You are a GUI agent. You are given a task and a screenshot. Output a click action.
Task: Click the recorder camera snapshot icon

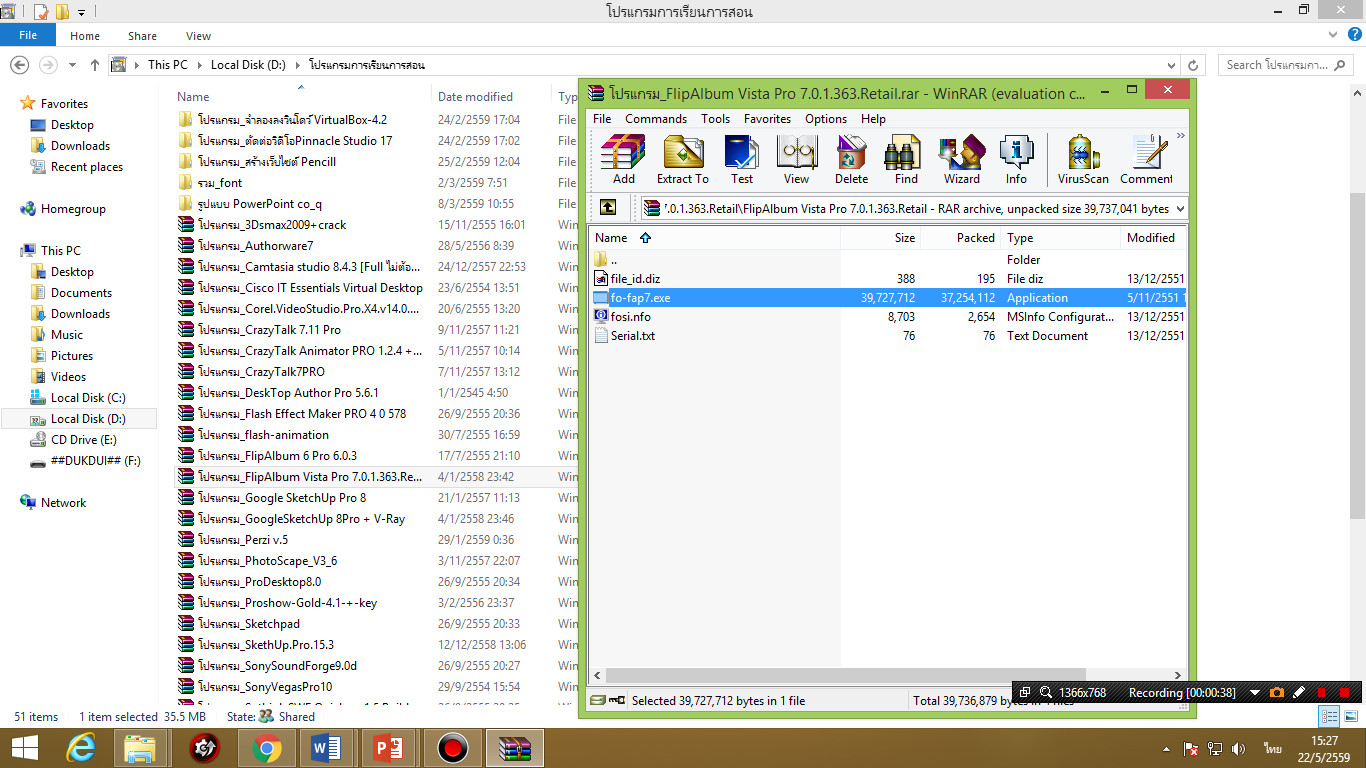[x=1277, y=692]
